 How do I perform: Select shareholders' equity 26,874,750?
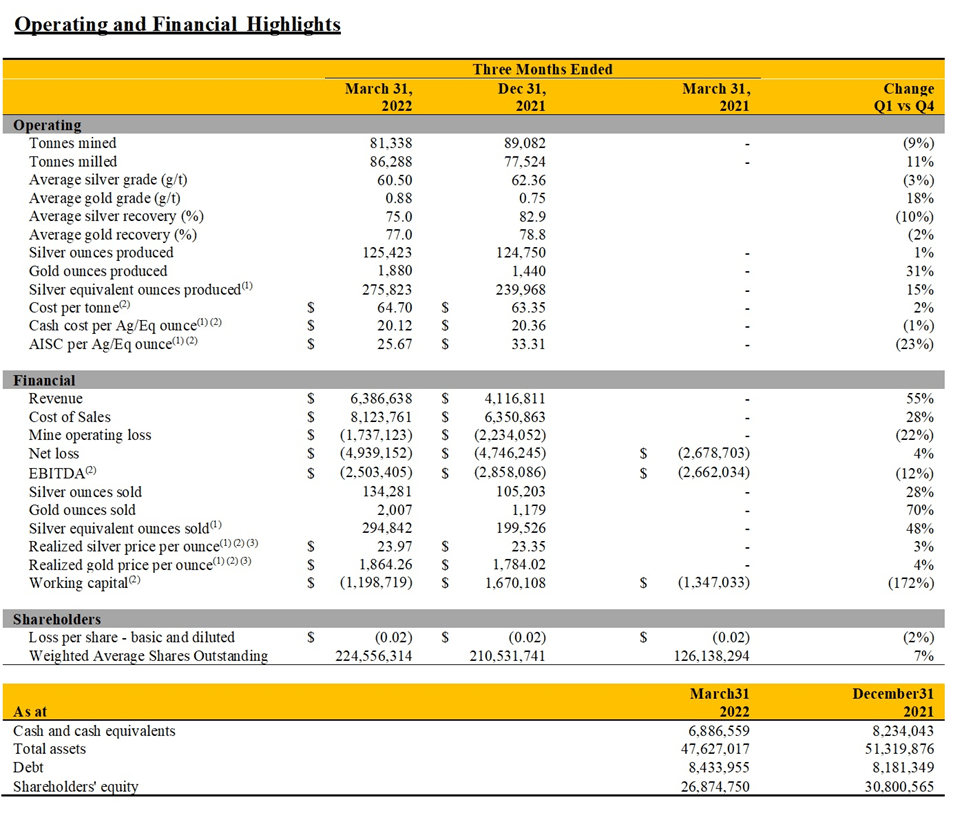[715, 787]
